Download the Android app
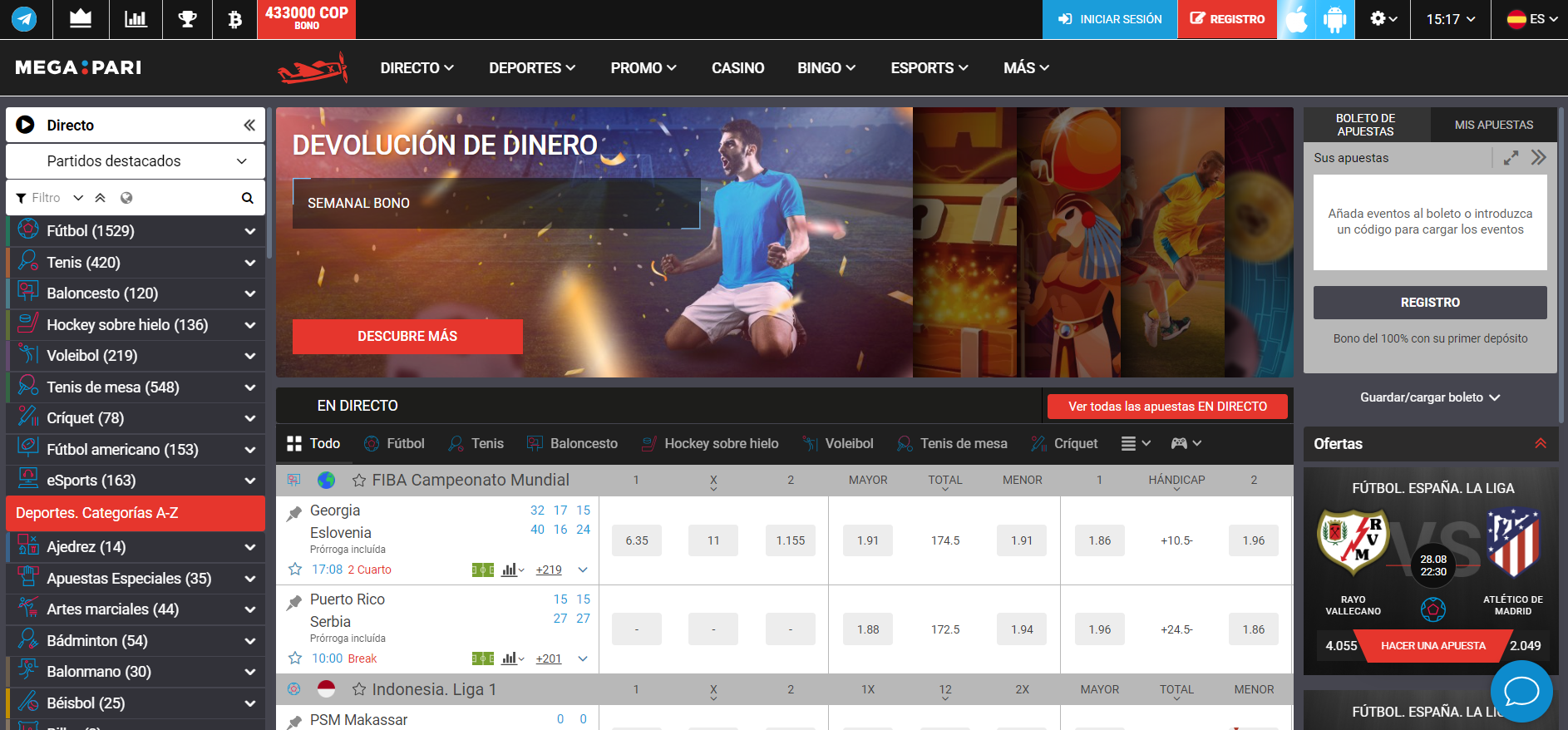Screen dimensions: 1568x730 (1335, 19)
